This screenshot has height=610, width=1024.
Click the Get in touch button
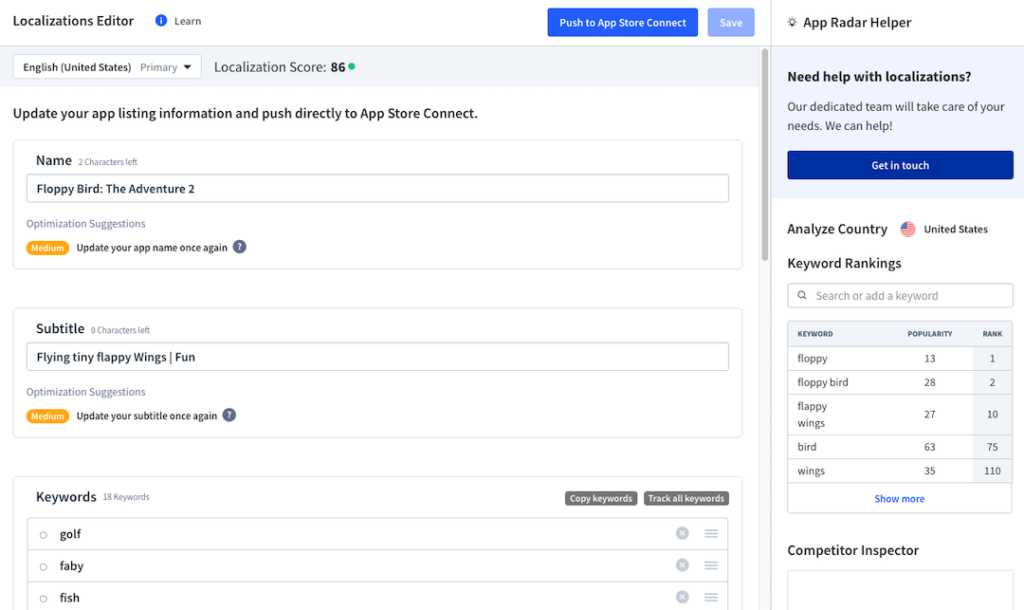(x=900, y=165)
